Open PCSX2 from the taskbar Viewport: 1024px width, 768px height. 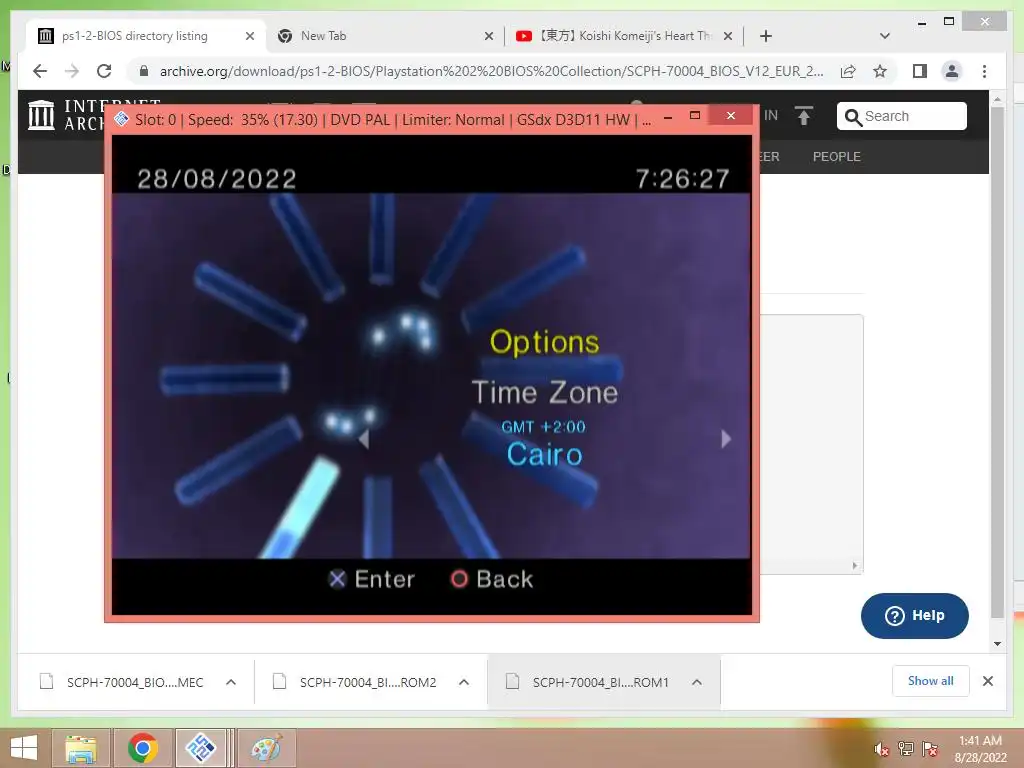(x=200, y=748)
